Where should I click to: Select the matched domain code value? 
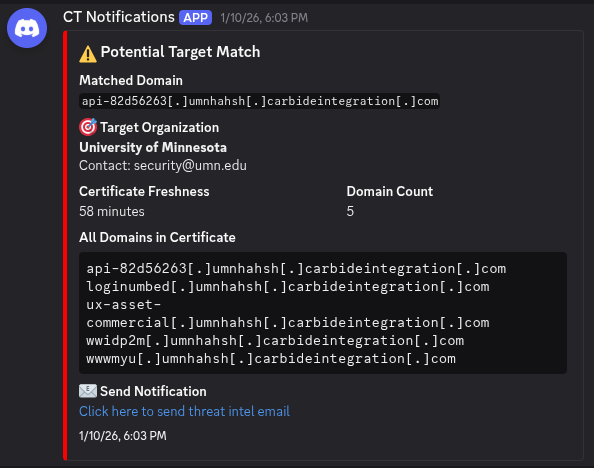(x=259, y=101)
